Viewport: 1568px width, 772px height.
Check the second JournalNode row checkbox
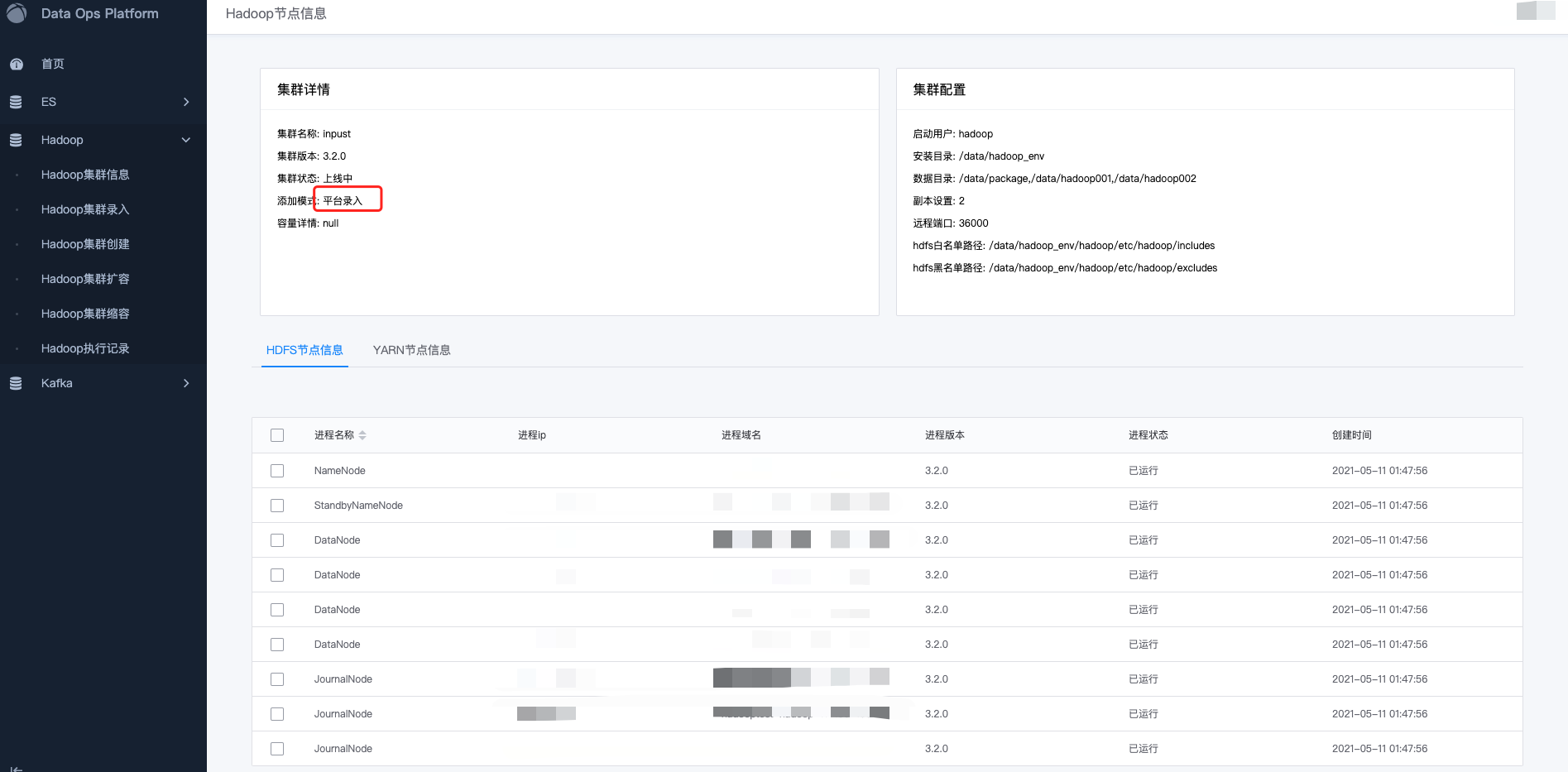pyautogui.click(x=277, y=714)
